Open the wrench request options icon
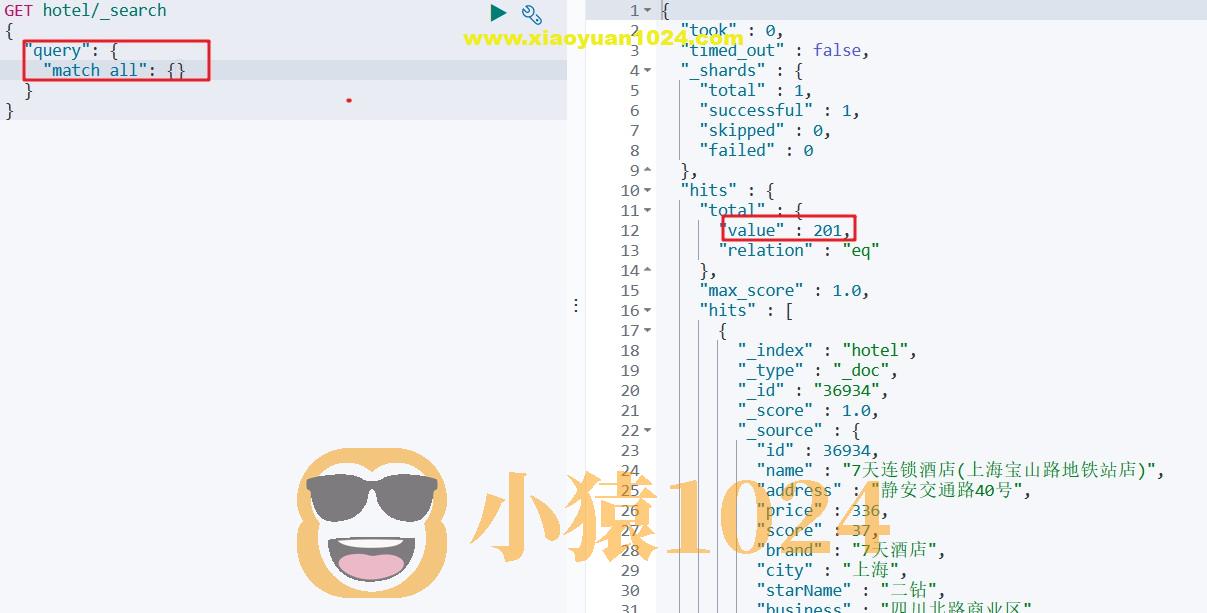Image resolution: width=1207 pixels, height=613 pixels. [531, 14]
